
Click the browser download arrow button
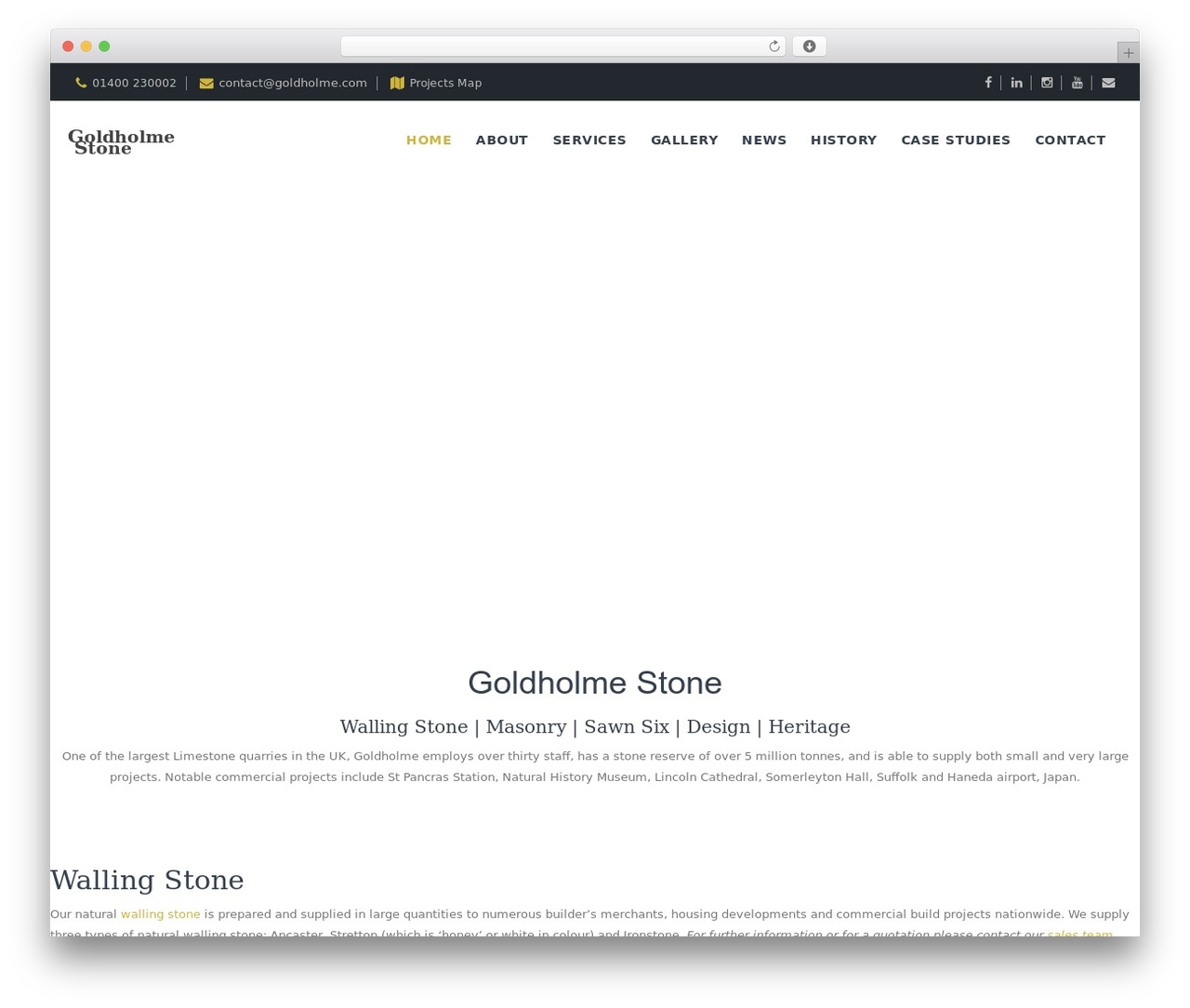click(x=809, y=46)
